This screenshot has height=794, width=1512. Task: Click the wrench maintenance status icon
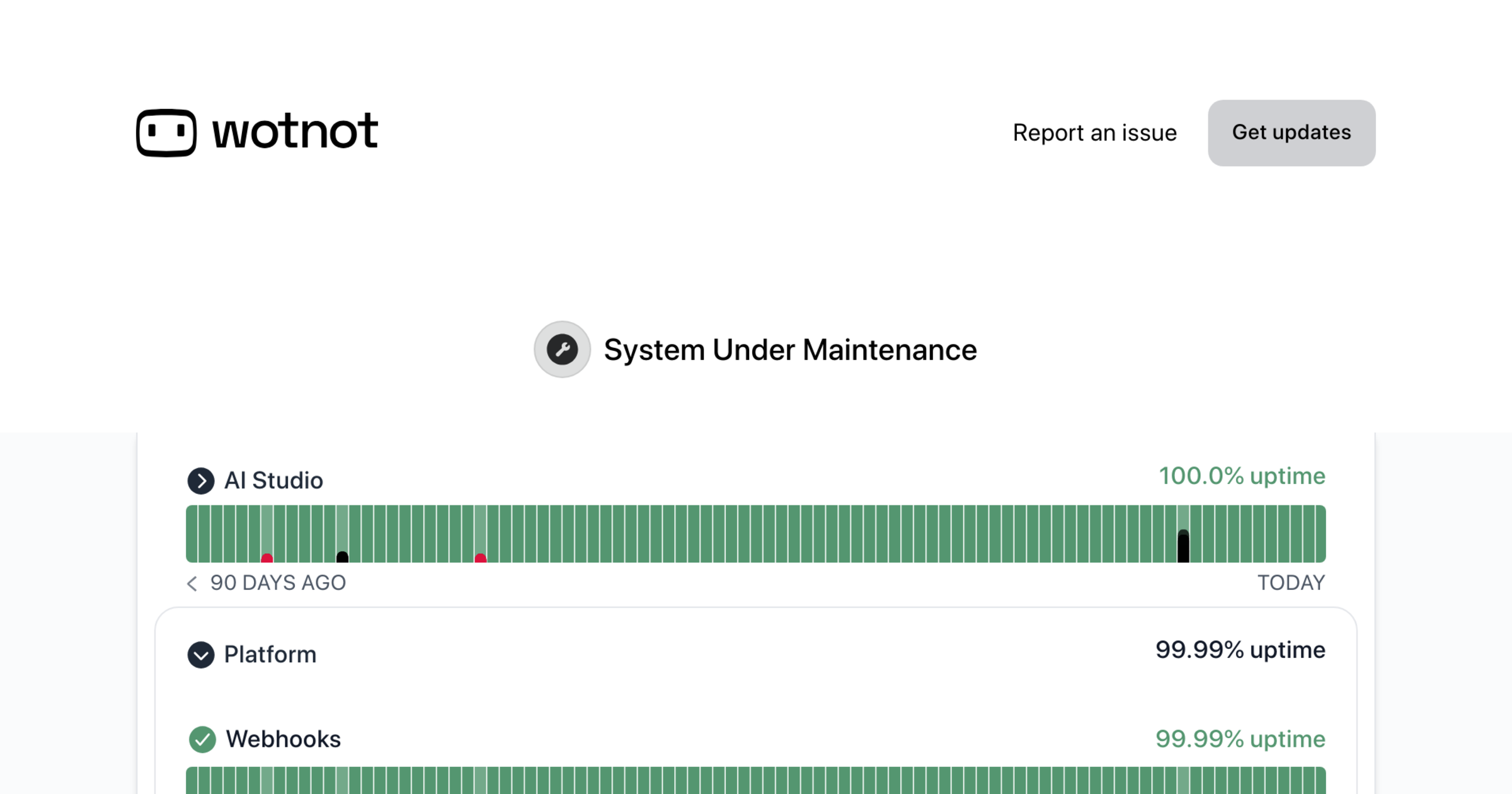coord(562,349)
